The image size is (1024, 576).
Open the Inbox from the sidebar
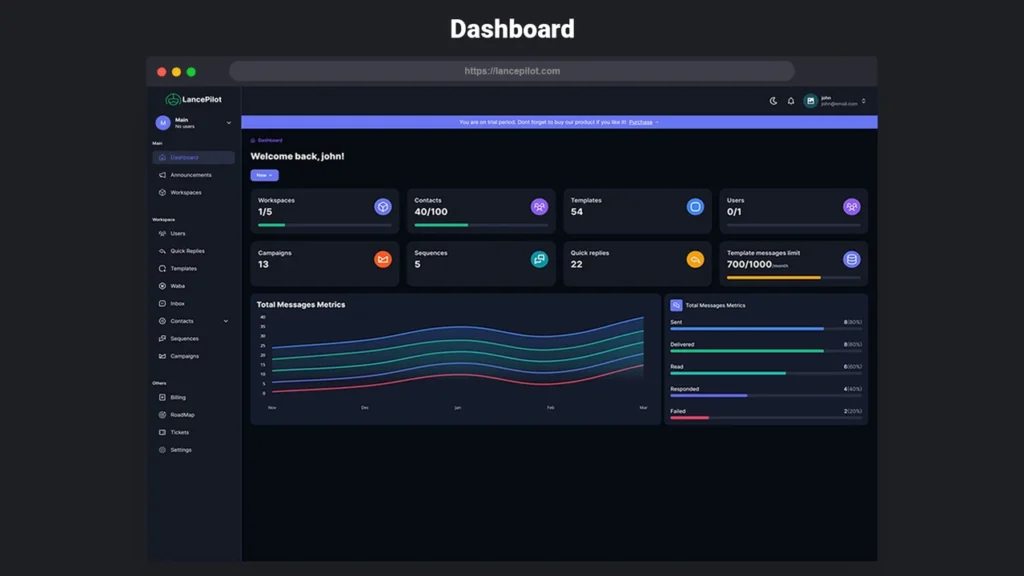tap(178, 304)
